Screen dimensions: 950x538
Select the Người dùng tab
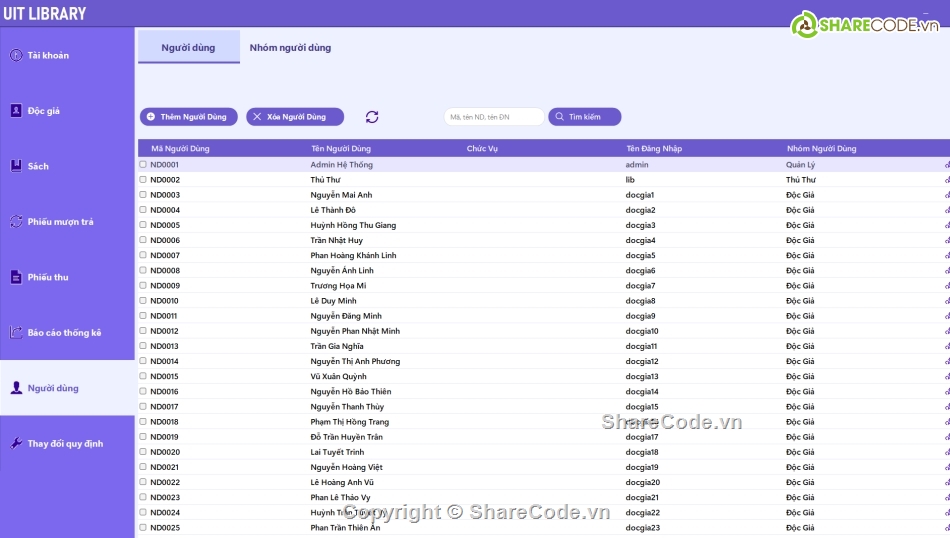point(188,47)
